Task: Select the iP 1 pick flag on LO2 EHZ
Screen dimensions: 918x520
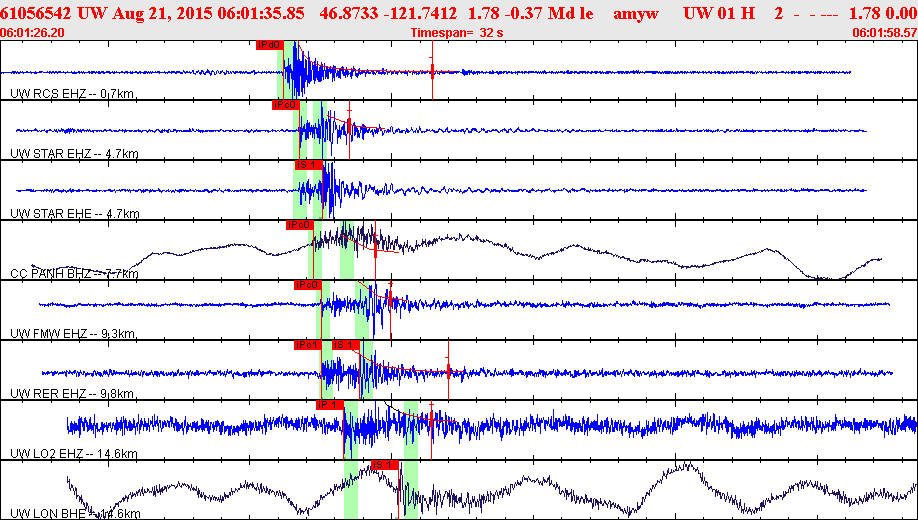Action: tap(330, 405)
